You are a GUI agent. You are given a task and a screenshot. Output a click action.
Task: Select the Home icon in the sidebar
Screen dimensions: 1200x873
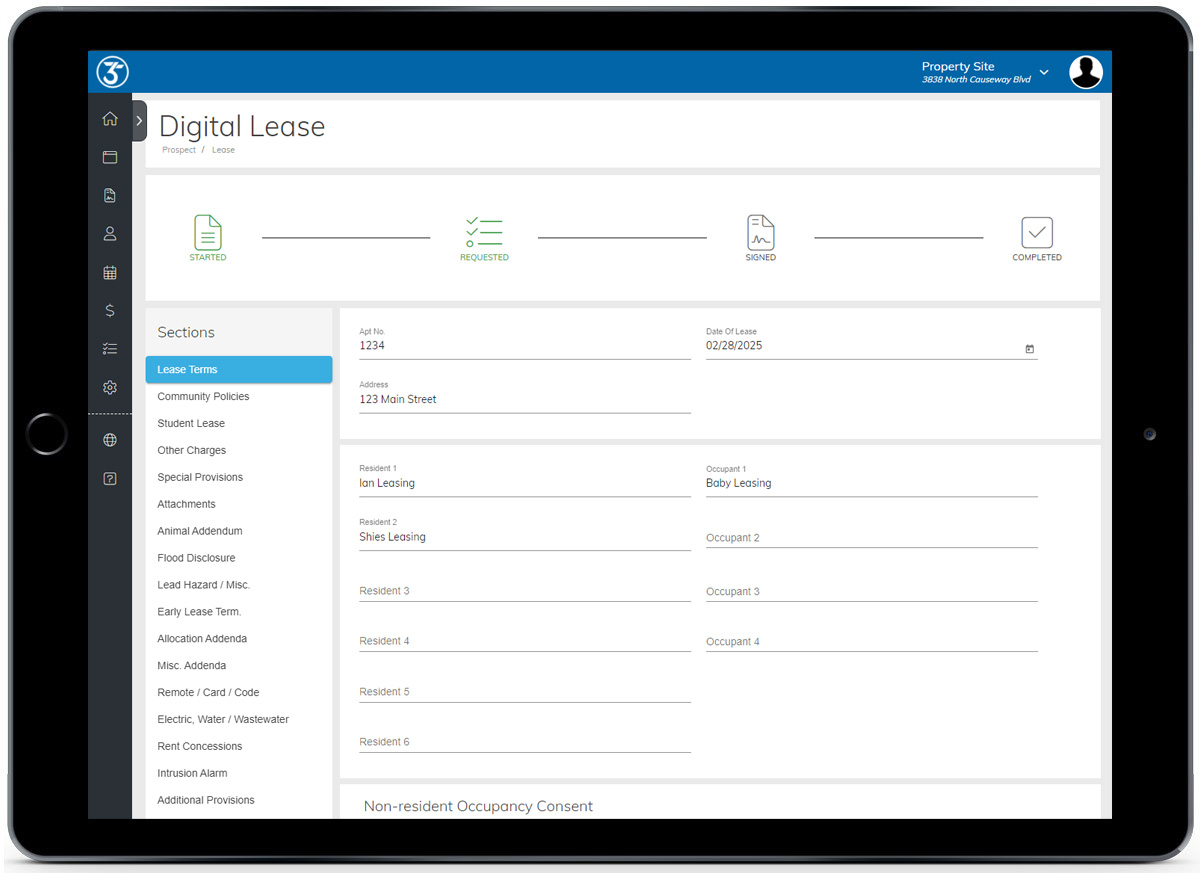tap(110, 118)
